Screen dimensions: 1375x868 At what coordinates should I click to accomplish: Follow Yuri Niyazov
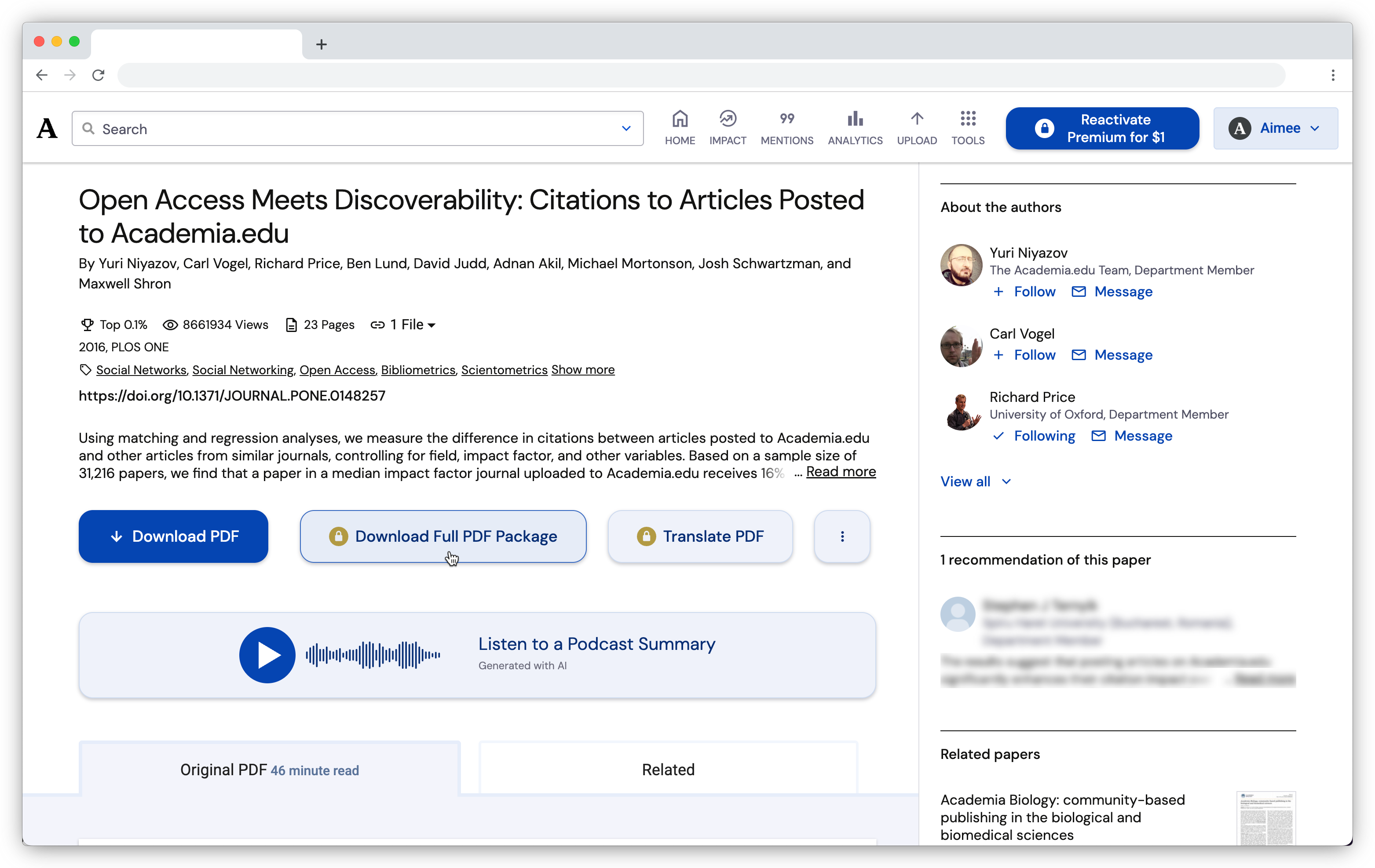tap(1024, 292)
